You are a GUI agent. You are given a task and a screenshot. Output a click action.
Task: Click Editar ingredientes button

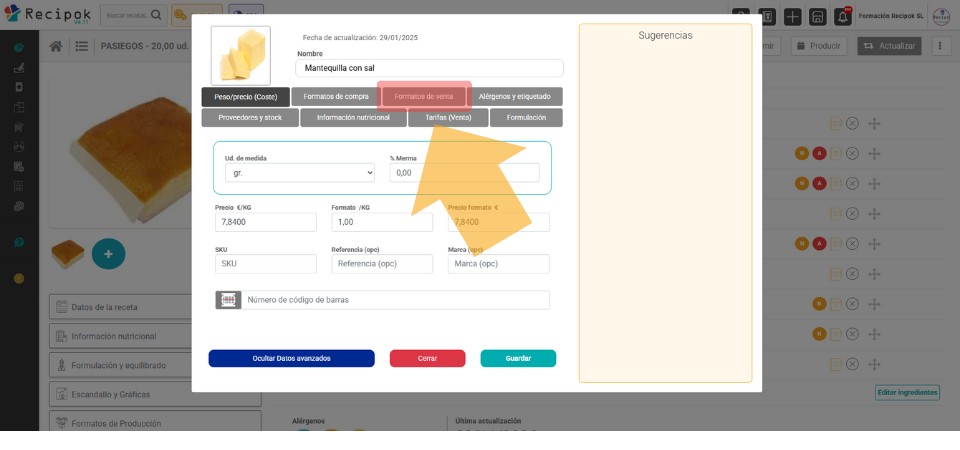[x=907, y=392]
